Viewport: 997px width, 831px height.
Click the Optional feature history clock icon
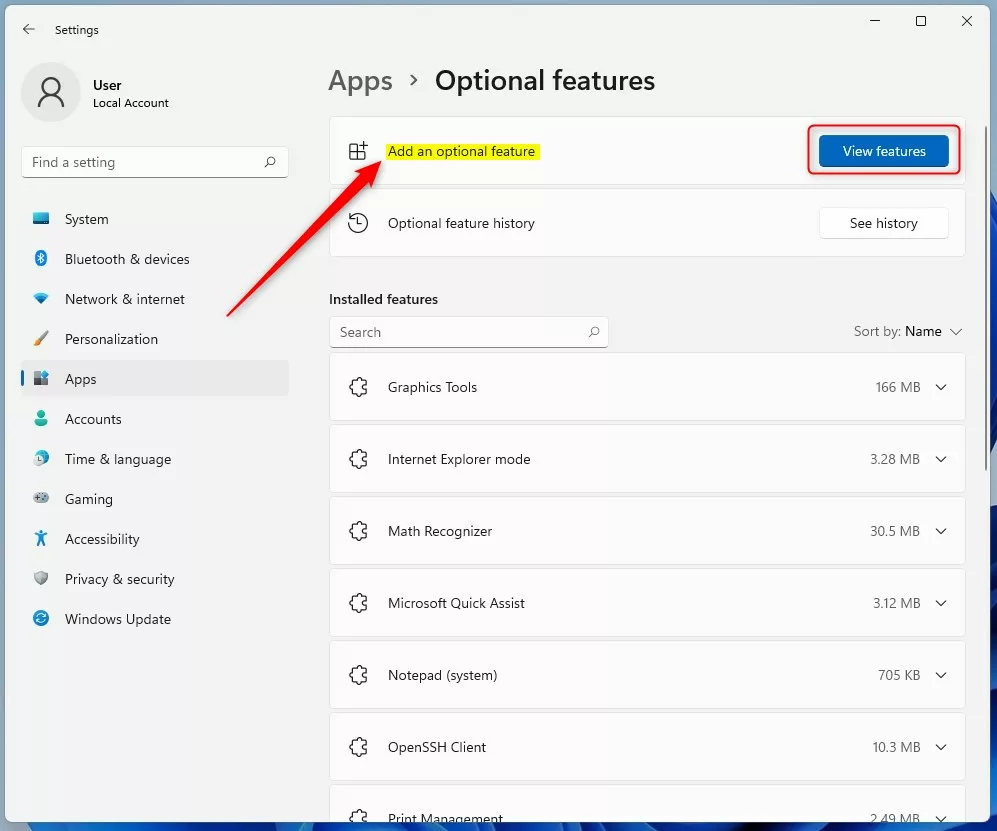click(x=358, y=223)
